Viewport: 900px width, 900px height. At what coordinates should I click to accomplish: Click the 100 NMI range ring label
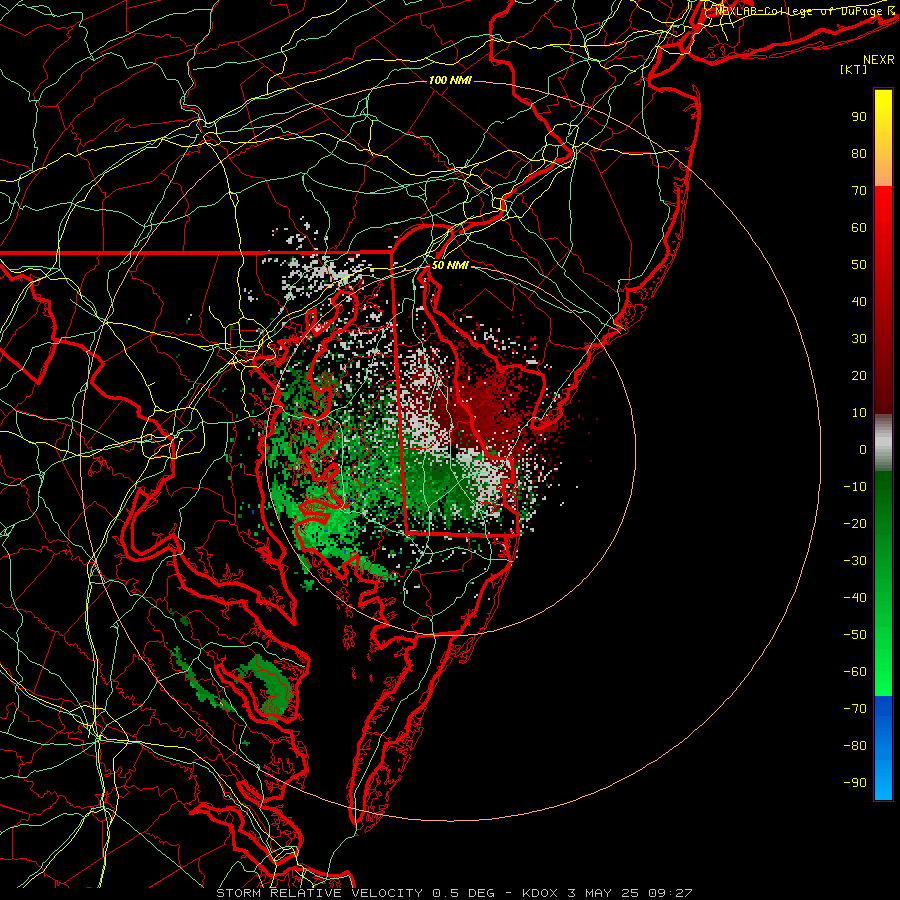[450, 80]
